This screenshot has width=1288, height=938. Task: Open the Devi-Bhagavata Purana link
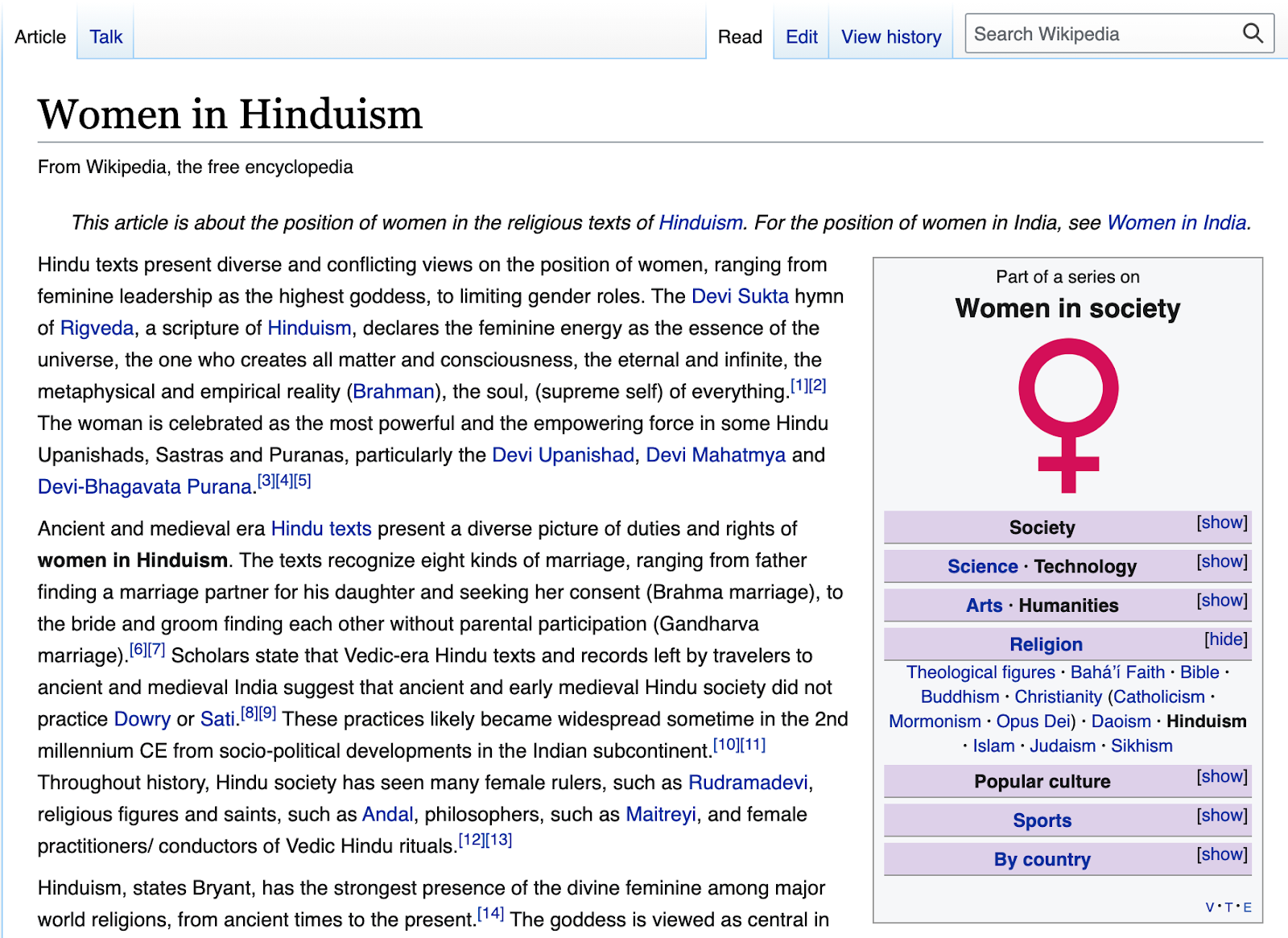(145, 487)
